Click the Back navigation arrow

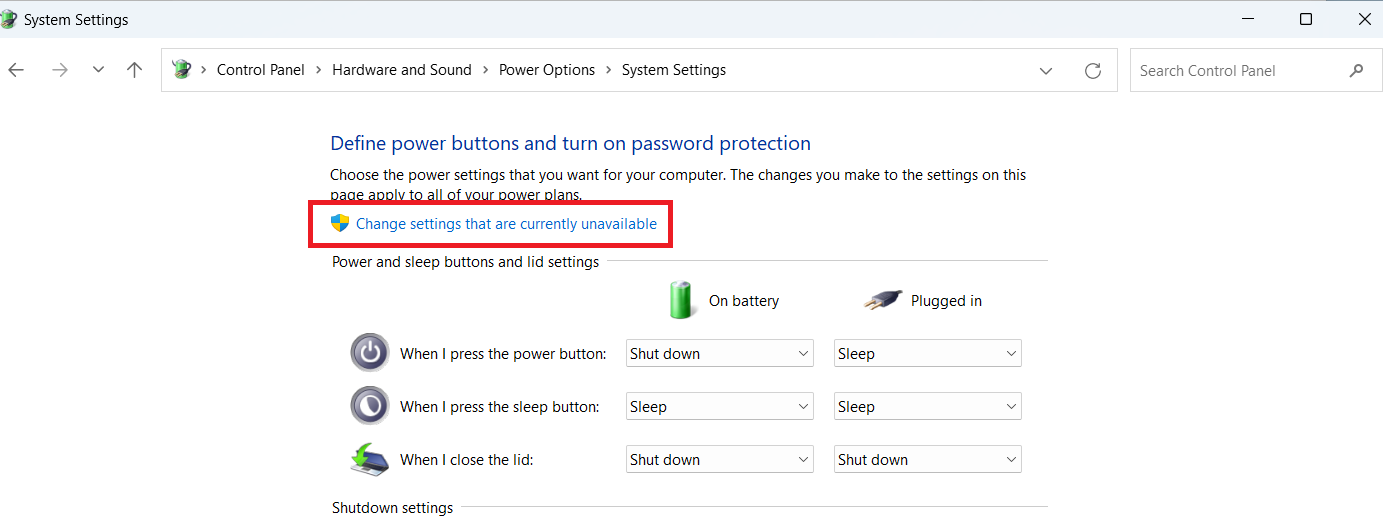coord(15,70)
